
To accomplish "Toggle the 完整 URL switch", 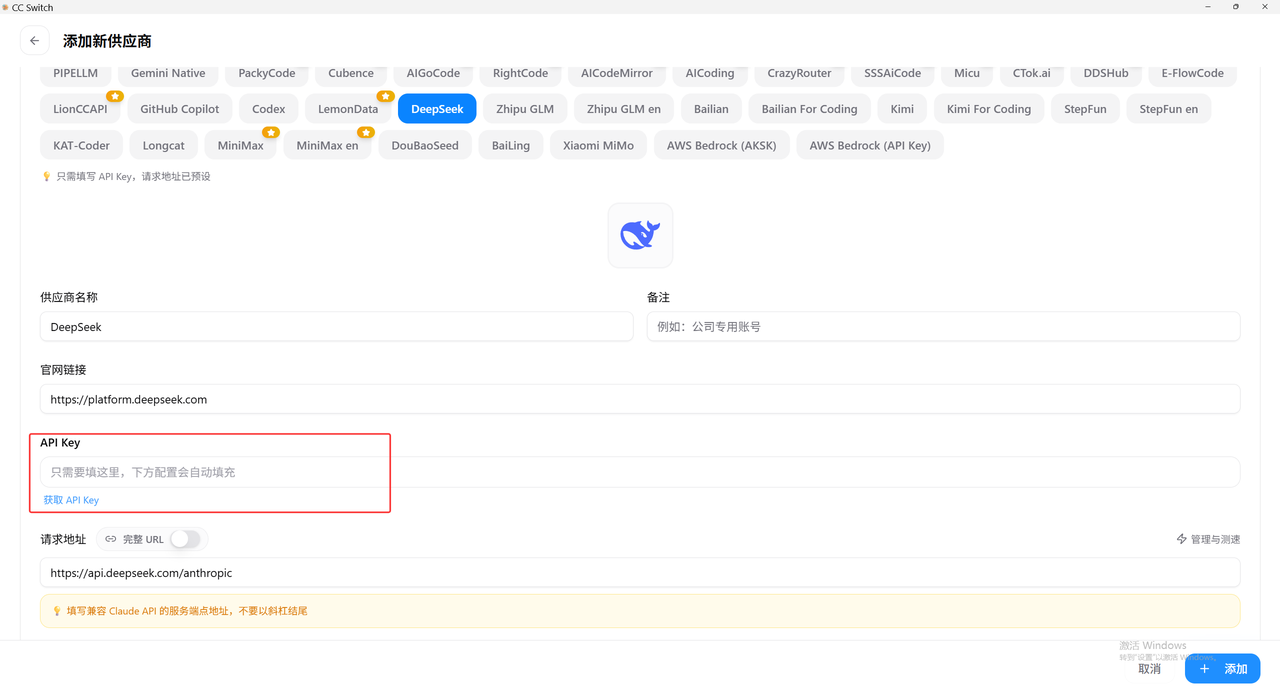I will pyautogui.click(x=185, y=539).
